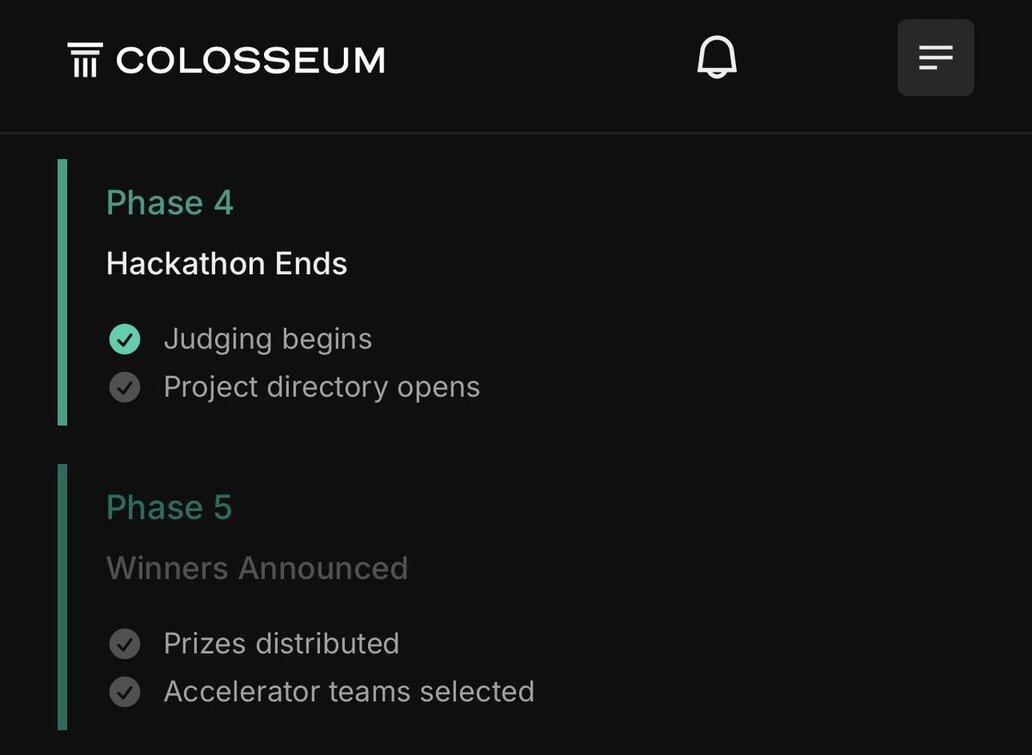Click the Phase 5 progress bar
This screenshot has width=1032, height=755.
(63, 596)
